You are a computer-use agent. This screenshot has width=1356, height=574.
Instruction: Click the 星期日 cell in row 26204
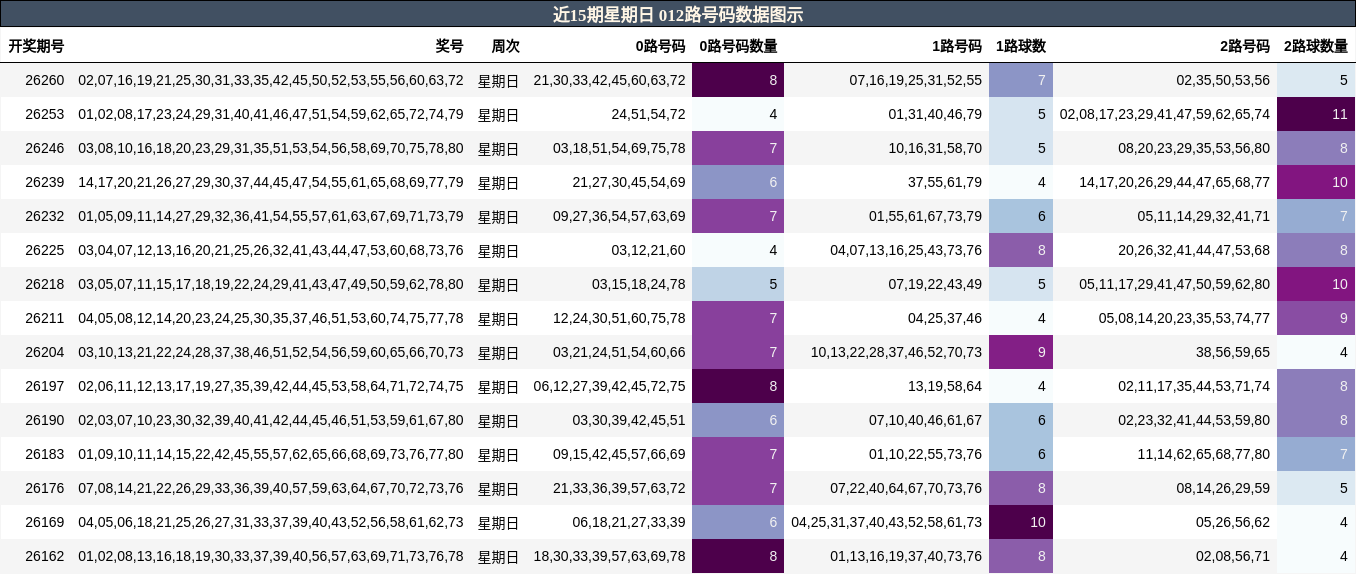click(499, 352)
